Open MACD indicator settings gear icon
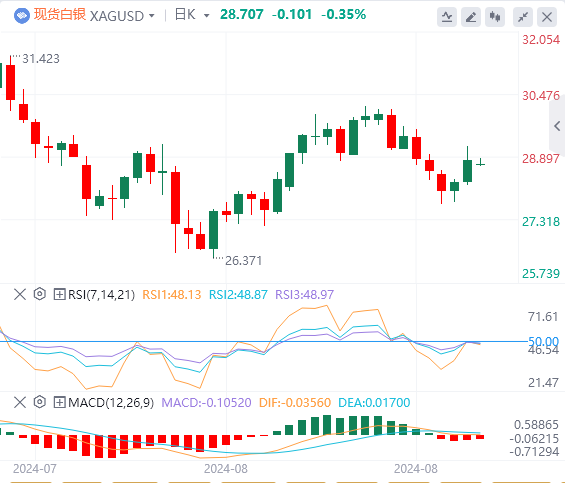 [40, 402]
